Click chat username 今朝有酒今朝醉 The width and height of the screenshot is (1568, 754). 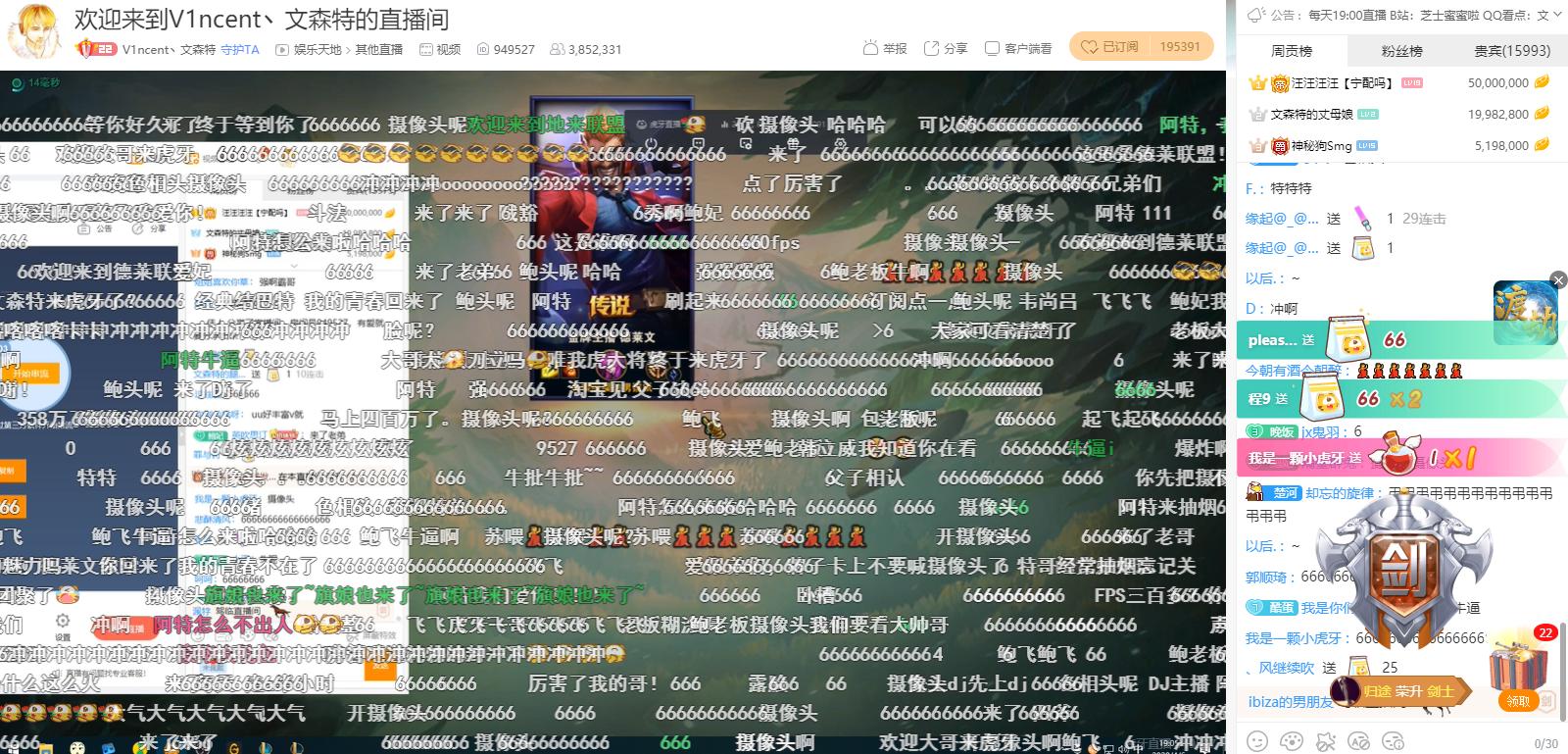click(x=1293, y=371)
